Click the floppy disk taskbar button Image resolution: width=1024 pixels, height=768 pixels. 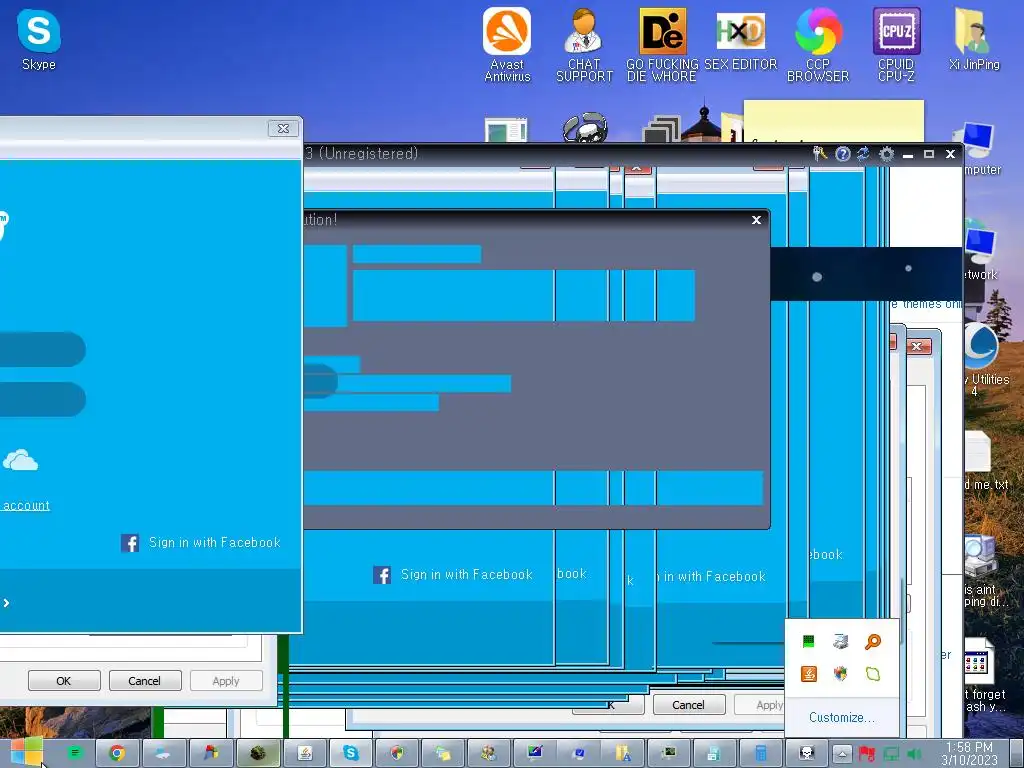714,753
